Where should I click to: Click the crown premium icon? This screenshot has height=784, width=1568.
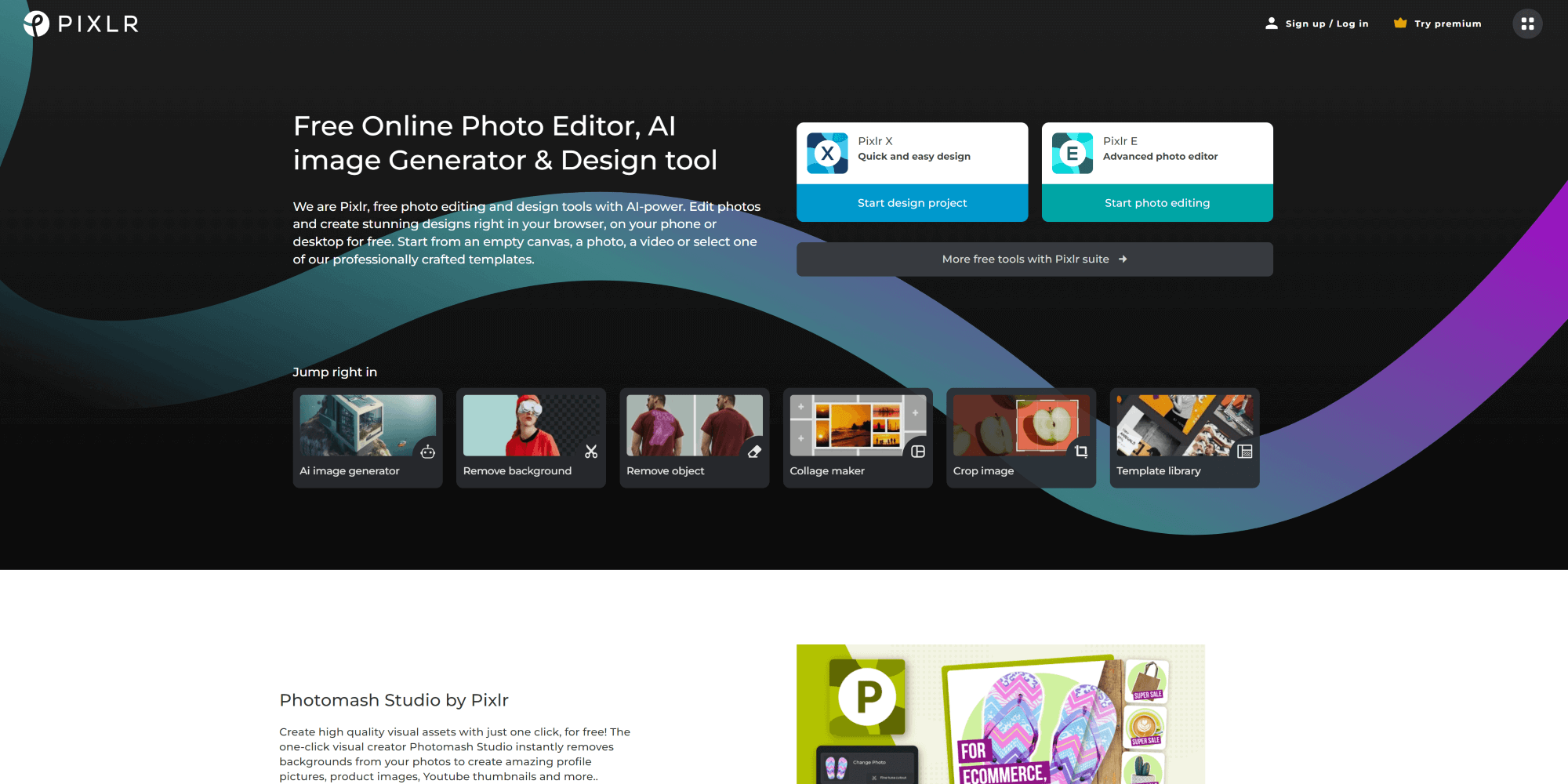1400,24
